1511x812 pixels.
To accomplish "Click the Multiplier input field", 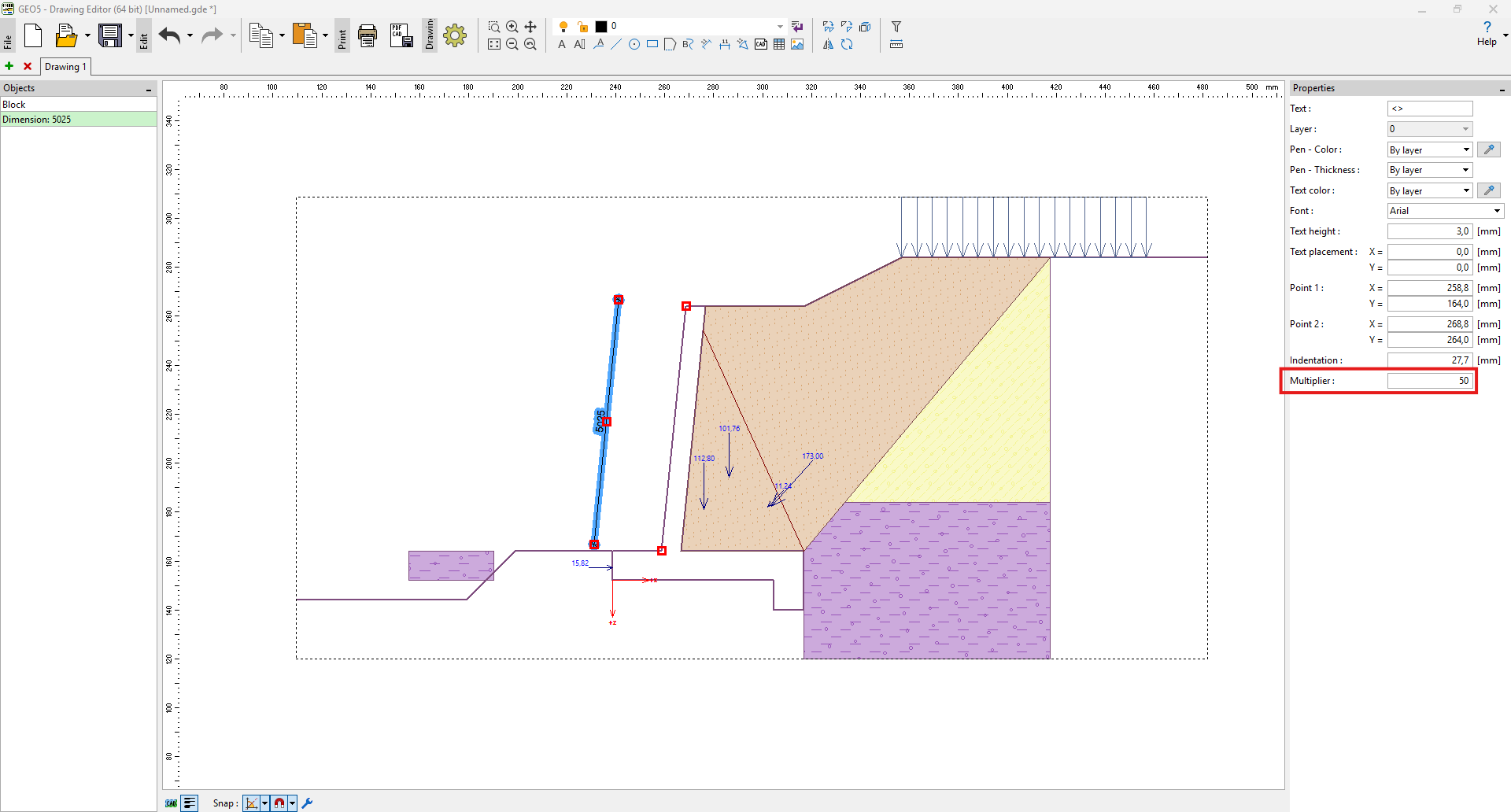I will click(x=1429, y=381).
